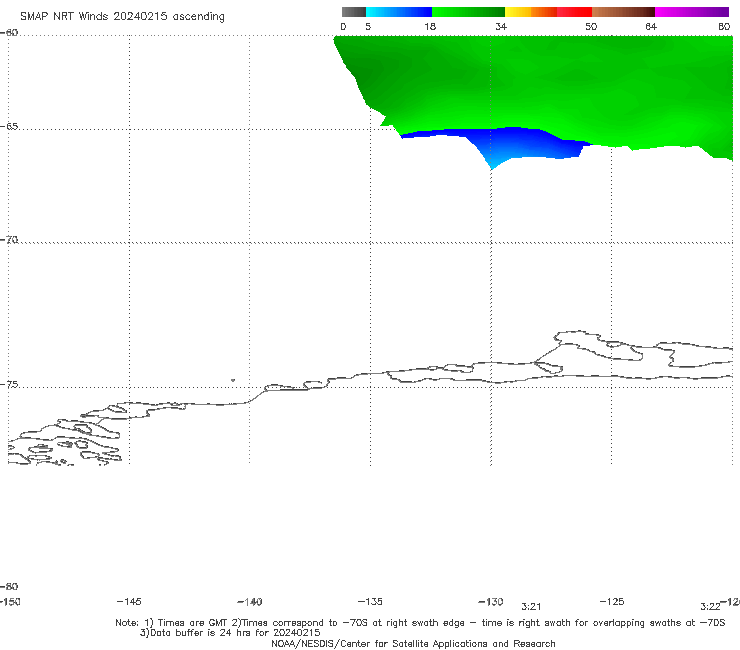Click the "NOAA/NESDIS/Center for Satellite Applications and Research" credit

(x=413, y=644)
